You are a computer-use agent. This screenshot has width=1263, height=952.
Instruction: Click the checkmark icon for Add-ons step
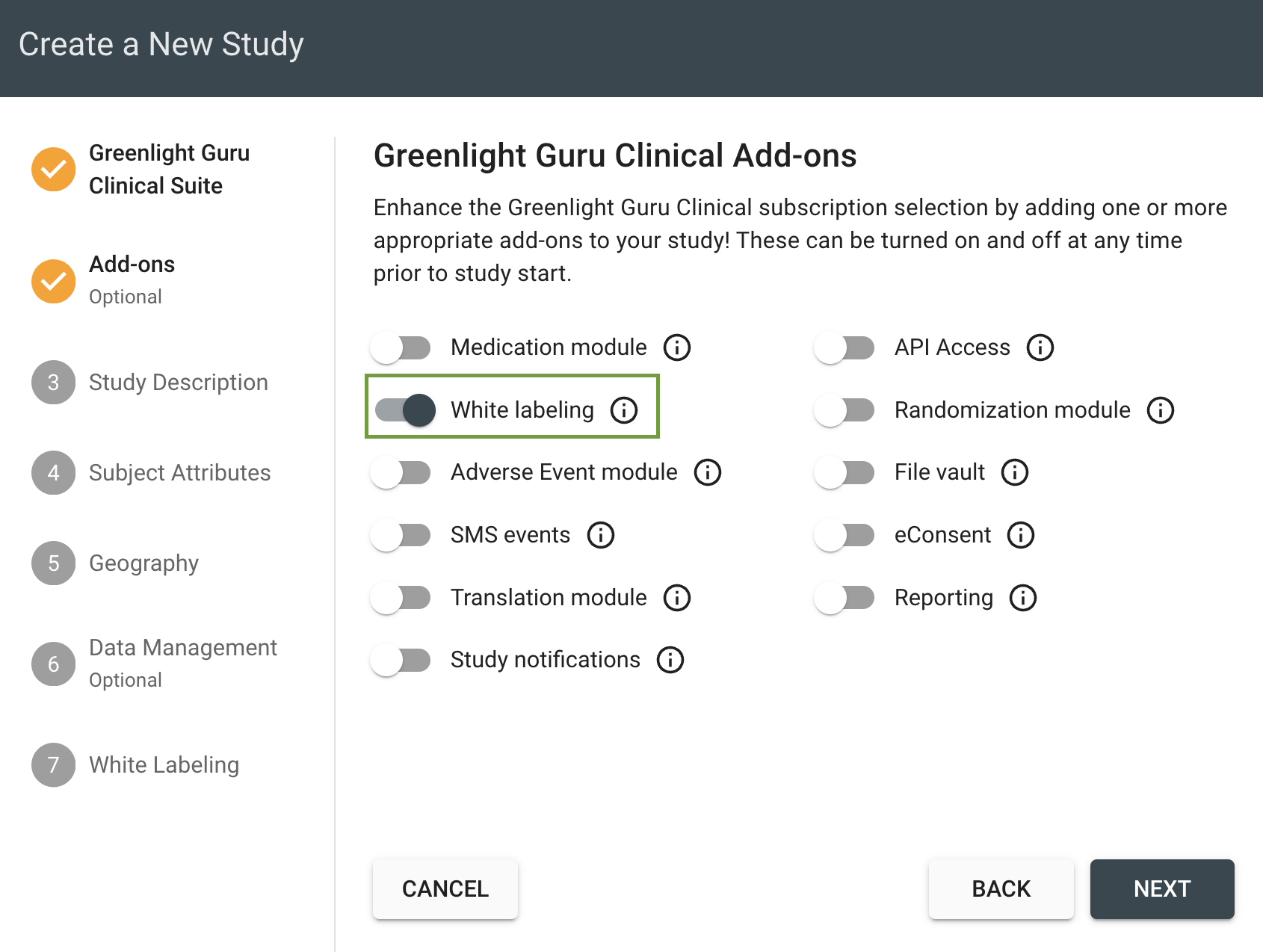coord(53,281)
